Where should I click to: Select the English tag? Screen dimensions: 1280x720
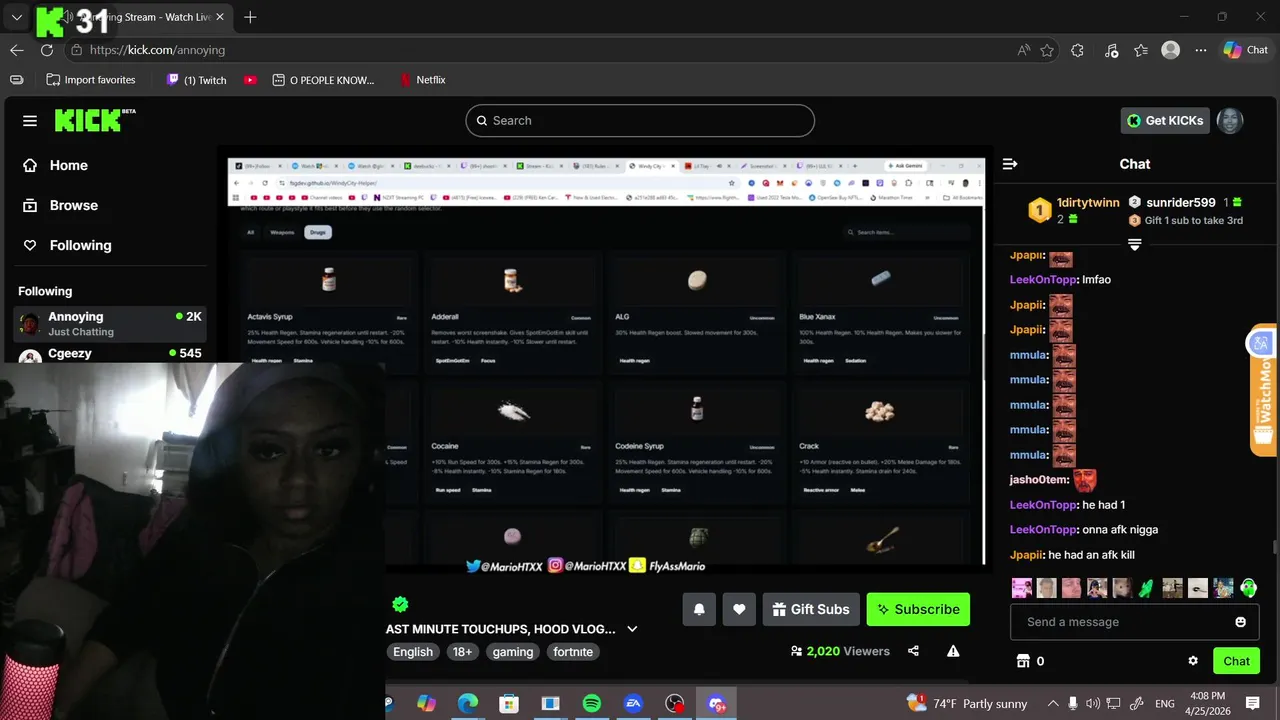click(413, 652)
